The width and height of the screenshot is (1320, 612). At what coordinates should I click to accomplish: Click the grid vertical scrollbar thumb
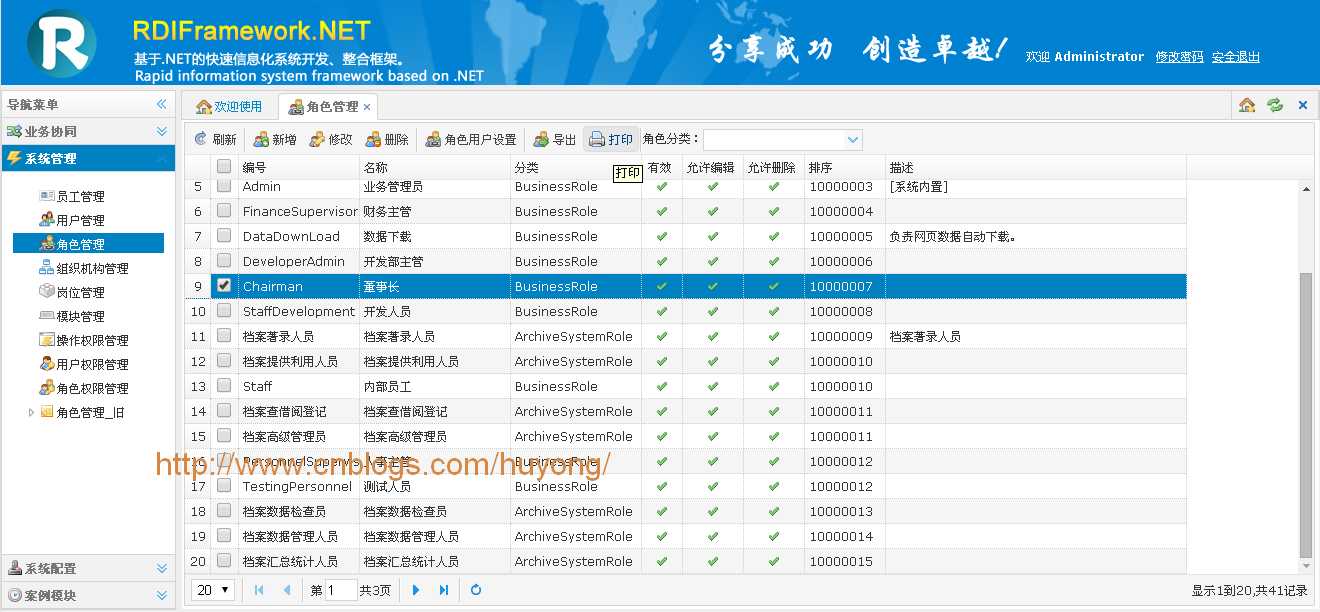(1305, 414)
